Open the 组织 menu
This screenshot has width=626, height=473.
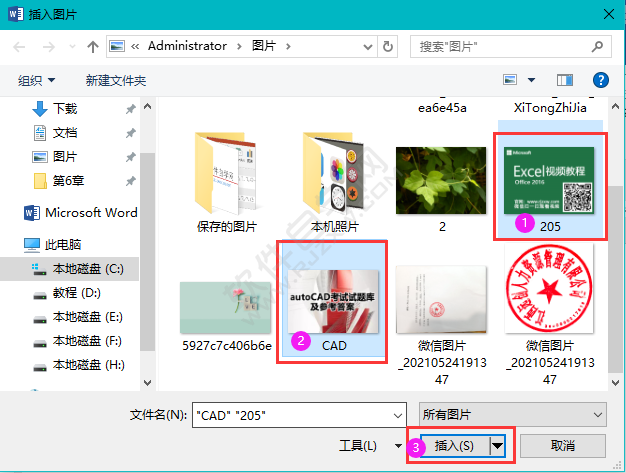point(36,81)
